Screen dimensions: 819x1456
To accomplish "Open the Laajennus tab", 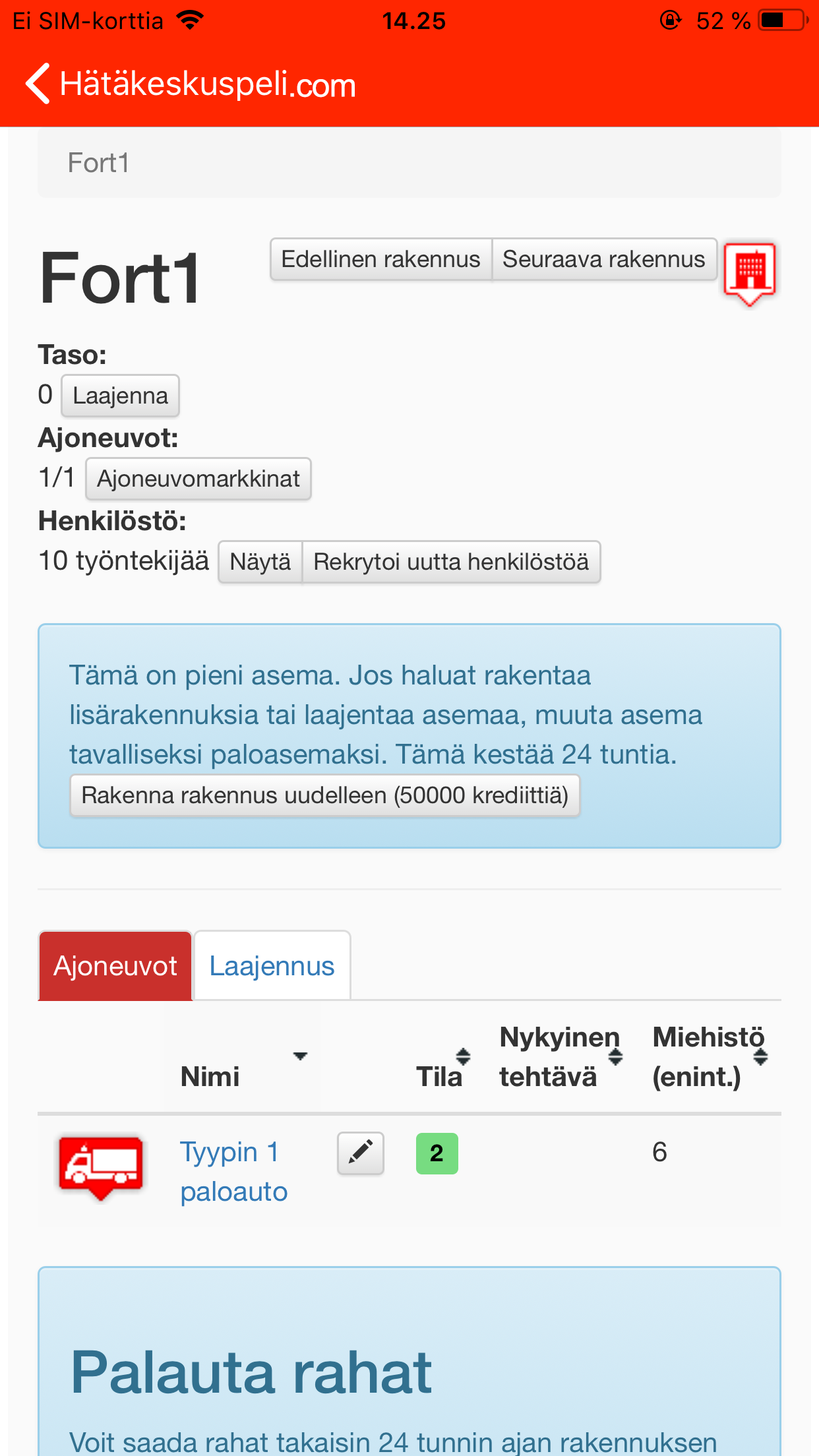I will click(x=272, y=966).
